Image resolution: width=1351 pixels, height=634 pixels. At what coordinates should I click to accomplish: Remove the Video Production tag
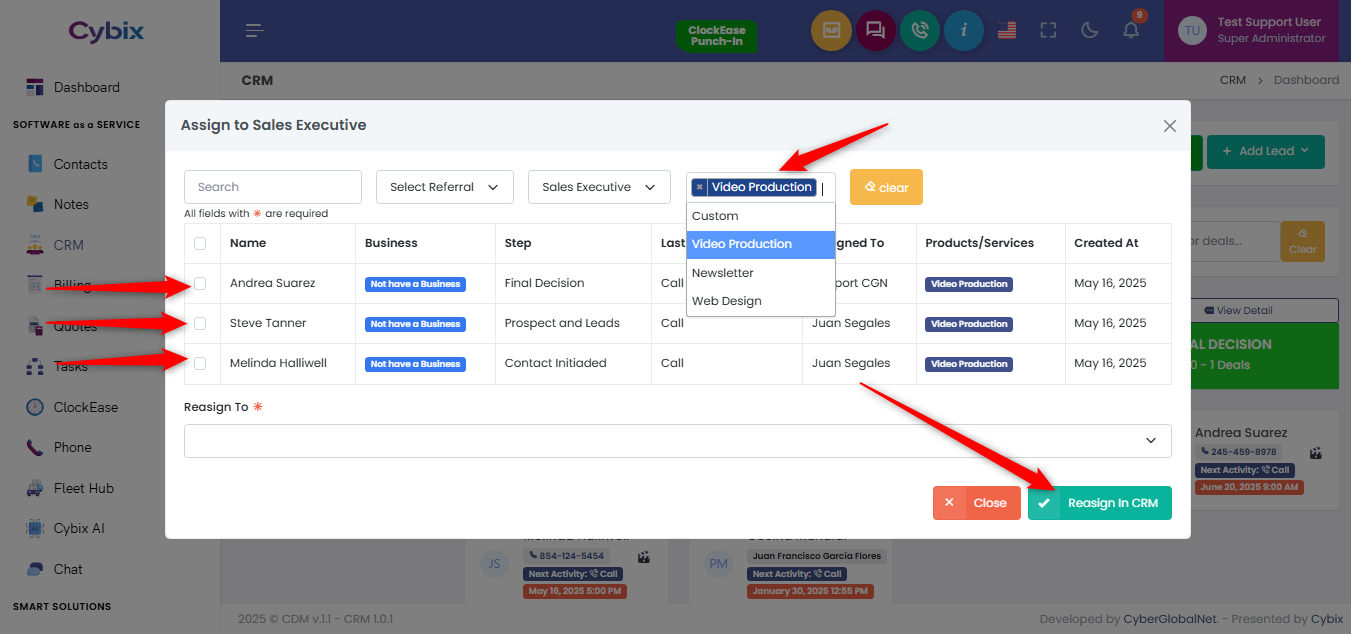click(699, 187)
